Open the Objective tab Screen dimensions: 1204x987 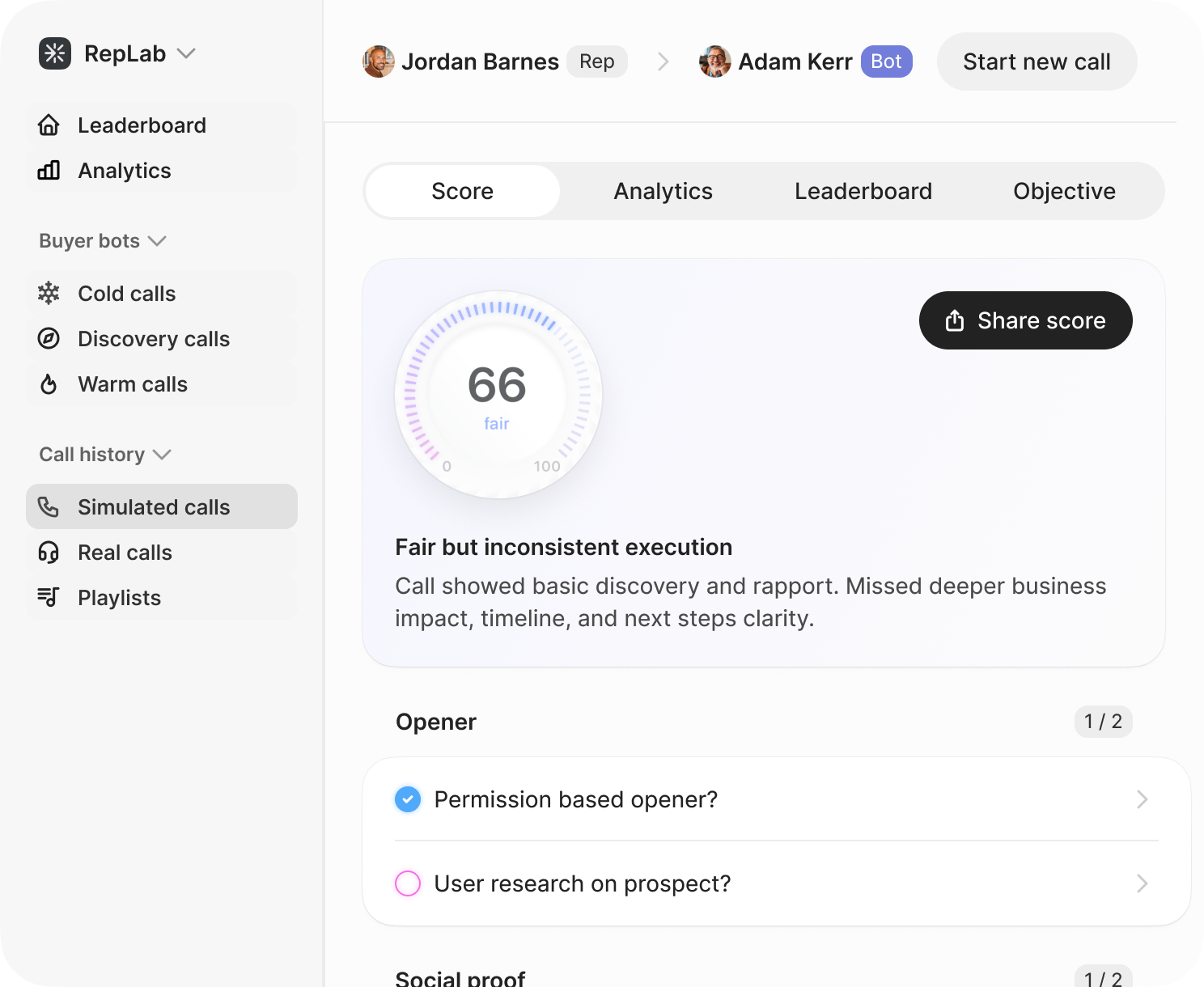pos(1064,191)
